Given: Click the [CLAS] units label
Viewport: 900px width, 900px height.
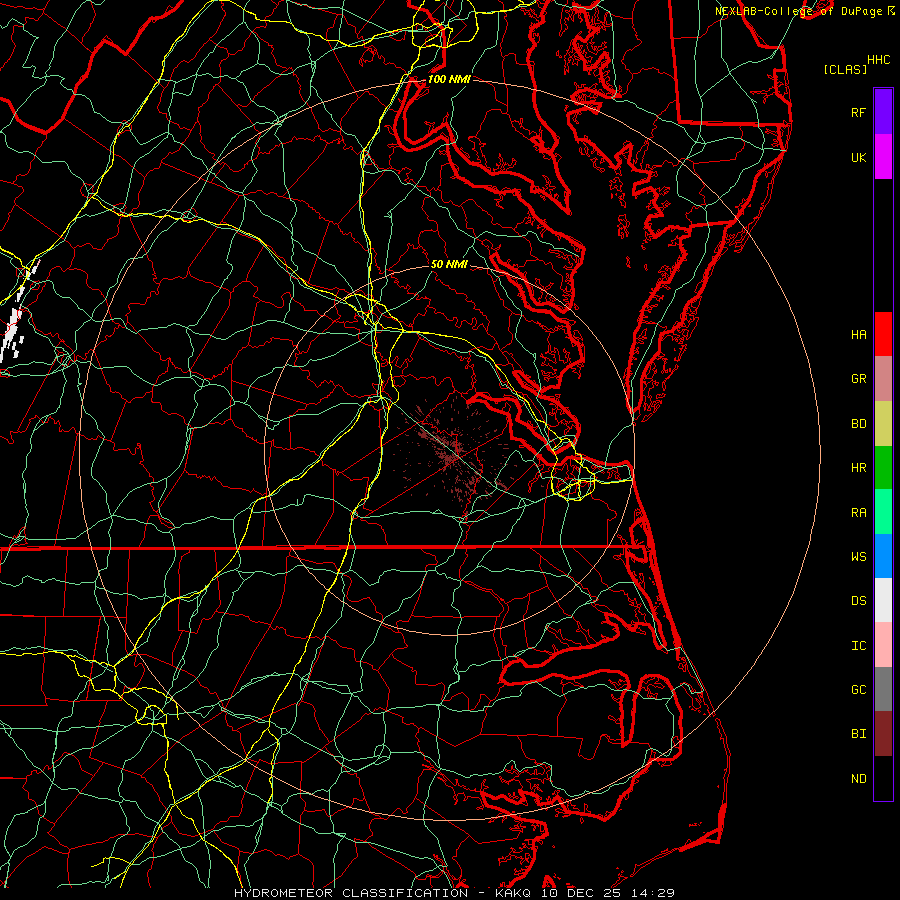Looking at the screenshot, I should [x=845, y=69].
